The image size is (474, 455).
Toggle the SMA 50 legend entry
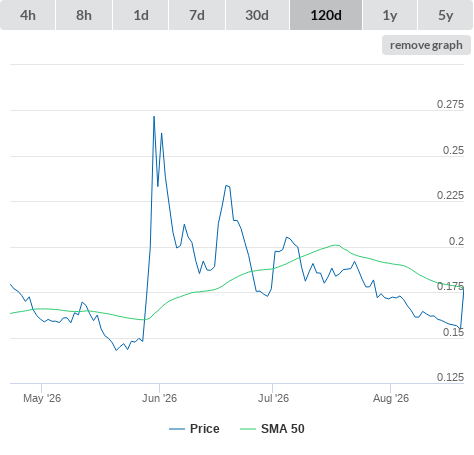coord(283,429)
